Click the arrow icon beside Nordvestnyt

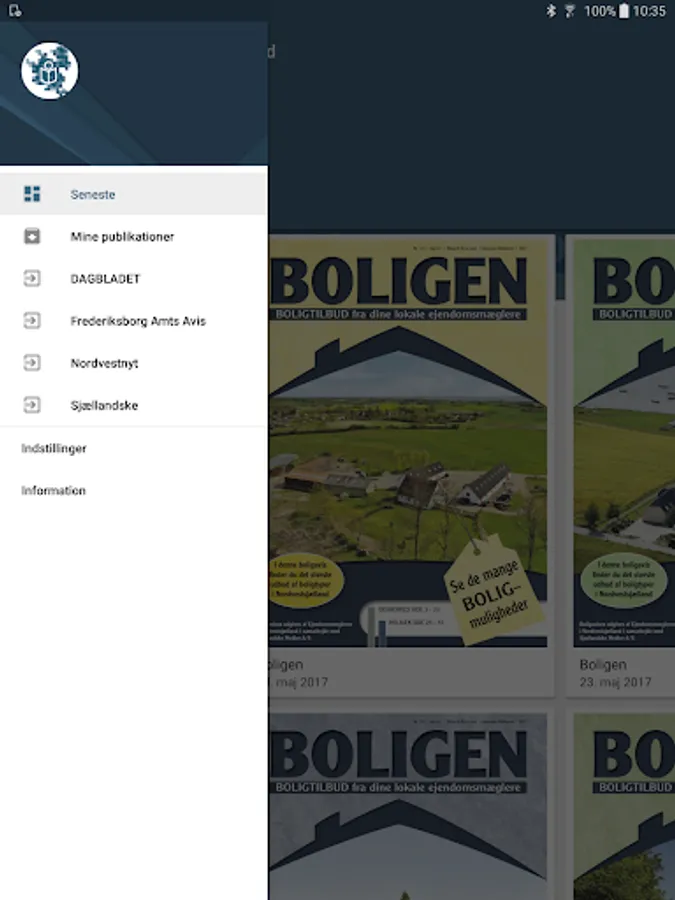tap(32, 363)
